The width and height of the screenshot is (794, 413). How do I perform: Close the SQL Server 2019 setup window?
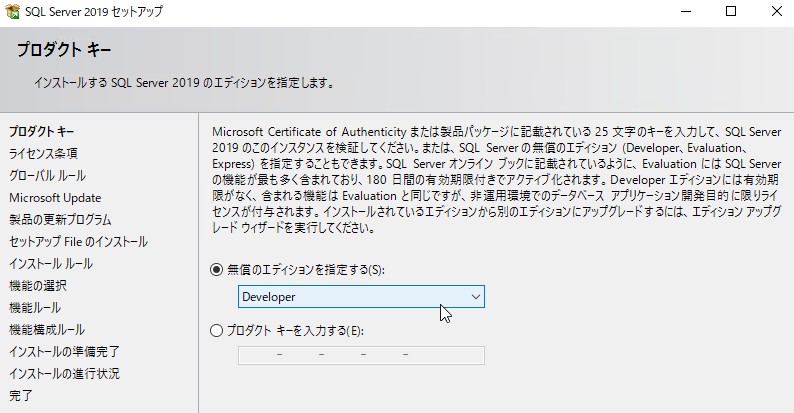pos(776,11)
